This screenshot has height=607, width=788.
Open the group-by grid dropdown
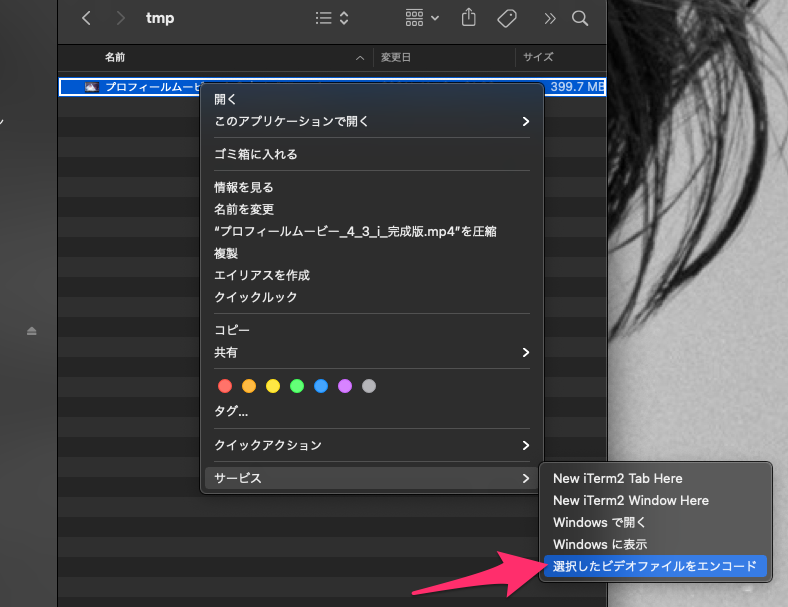422,18
